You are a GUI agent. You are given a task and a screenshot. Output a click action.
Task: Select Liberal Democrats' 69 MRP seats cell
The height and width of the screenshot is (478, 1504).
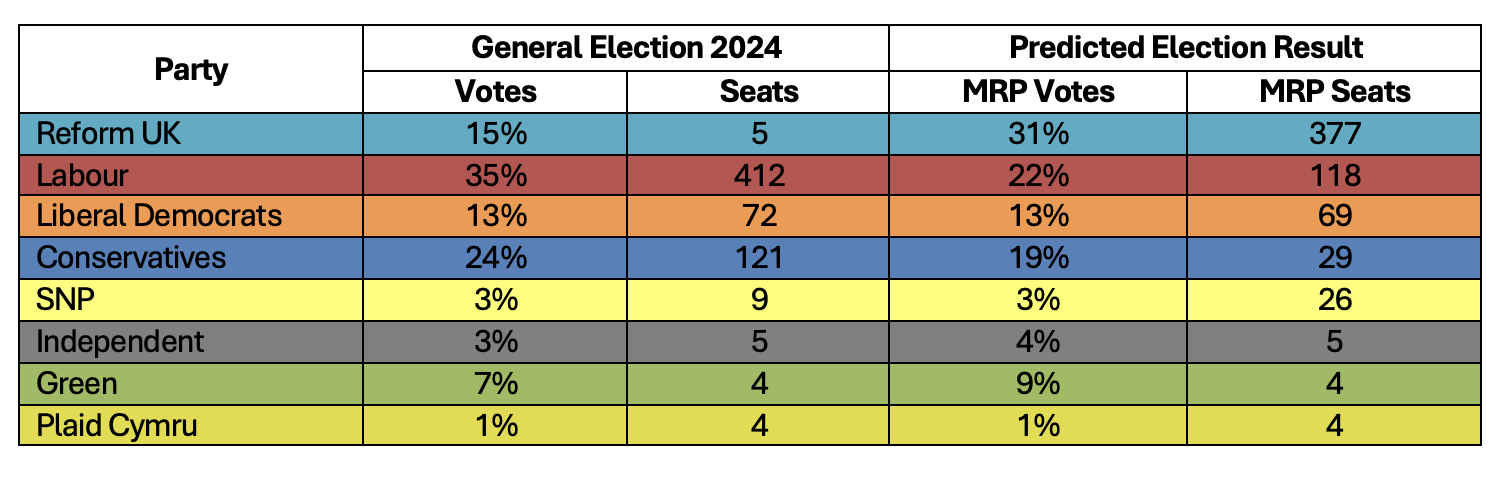[1333, 216]
